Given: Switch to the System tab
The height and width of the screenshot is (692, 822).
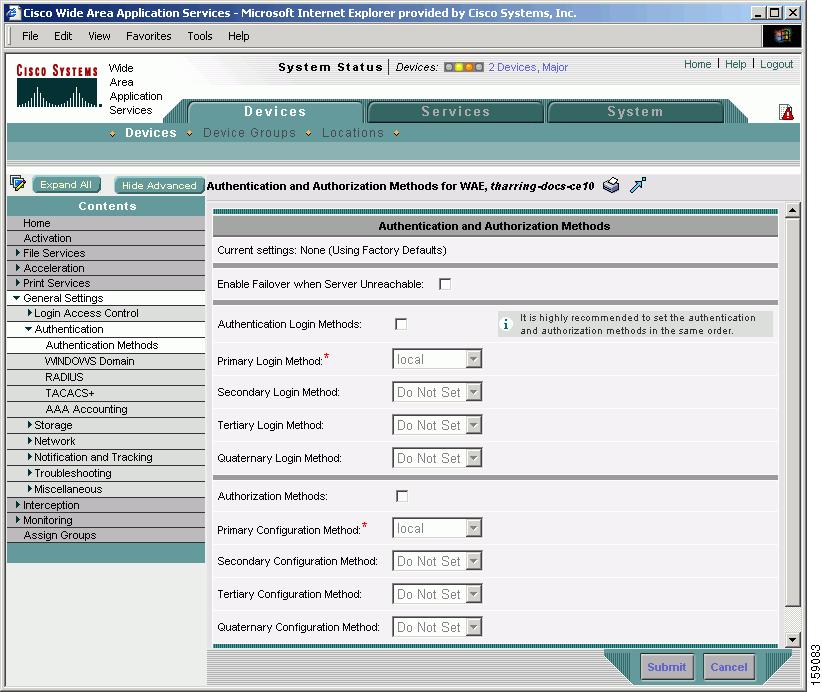Looking at the screenshot, I should (635, 112).
